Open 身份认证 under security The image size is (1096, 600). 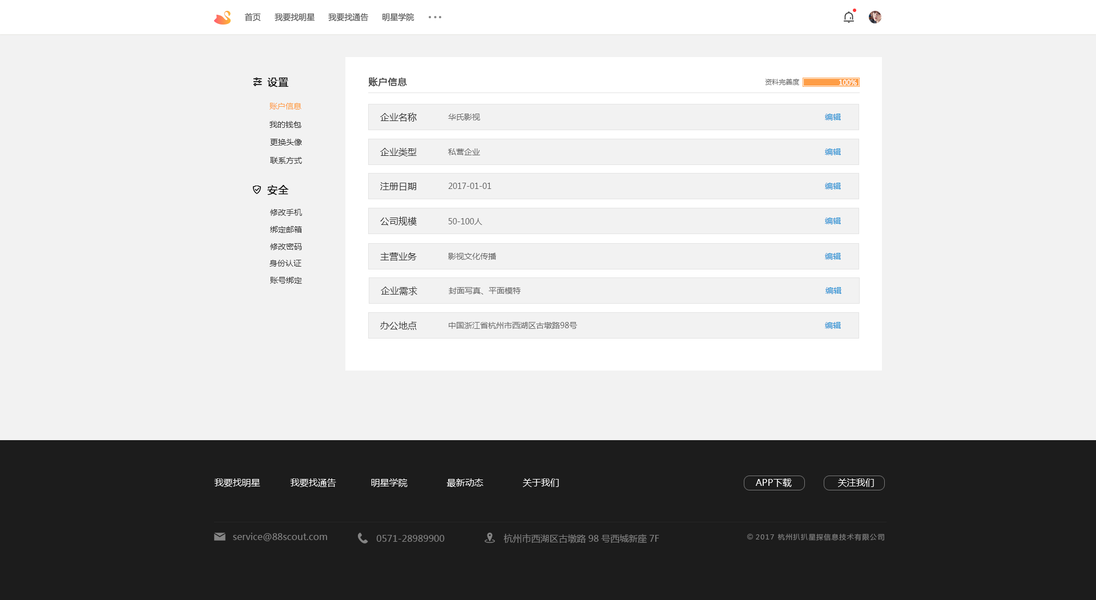click(285, 263)
